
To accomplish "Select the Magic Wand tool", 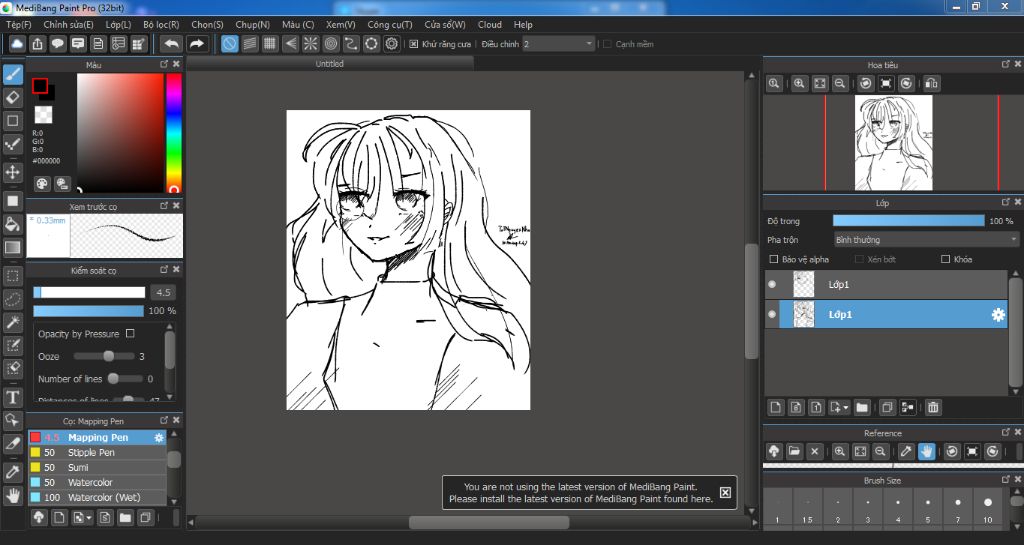I will [x=12, y=322].
